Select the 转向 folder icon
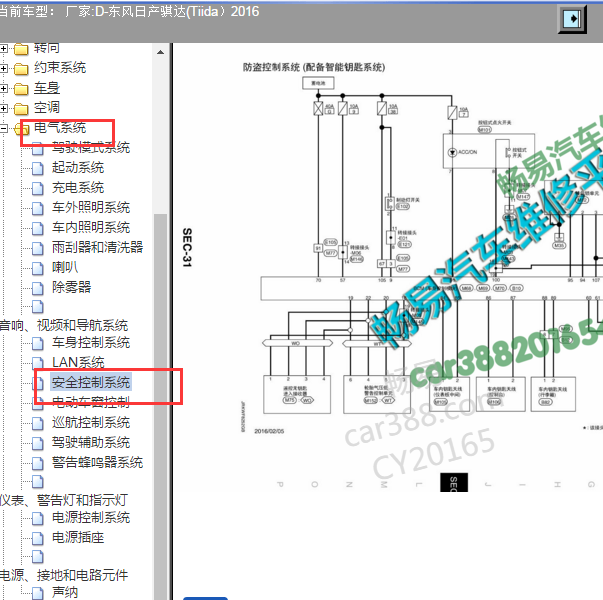This screenshot has height=600, width=603. click(x=21, y=49)
